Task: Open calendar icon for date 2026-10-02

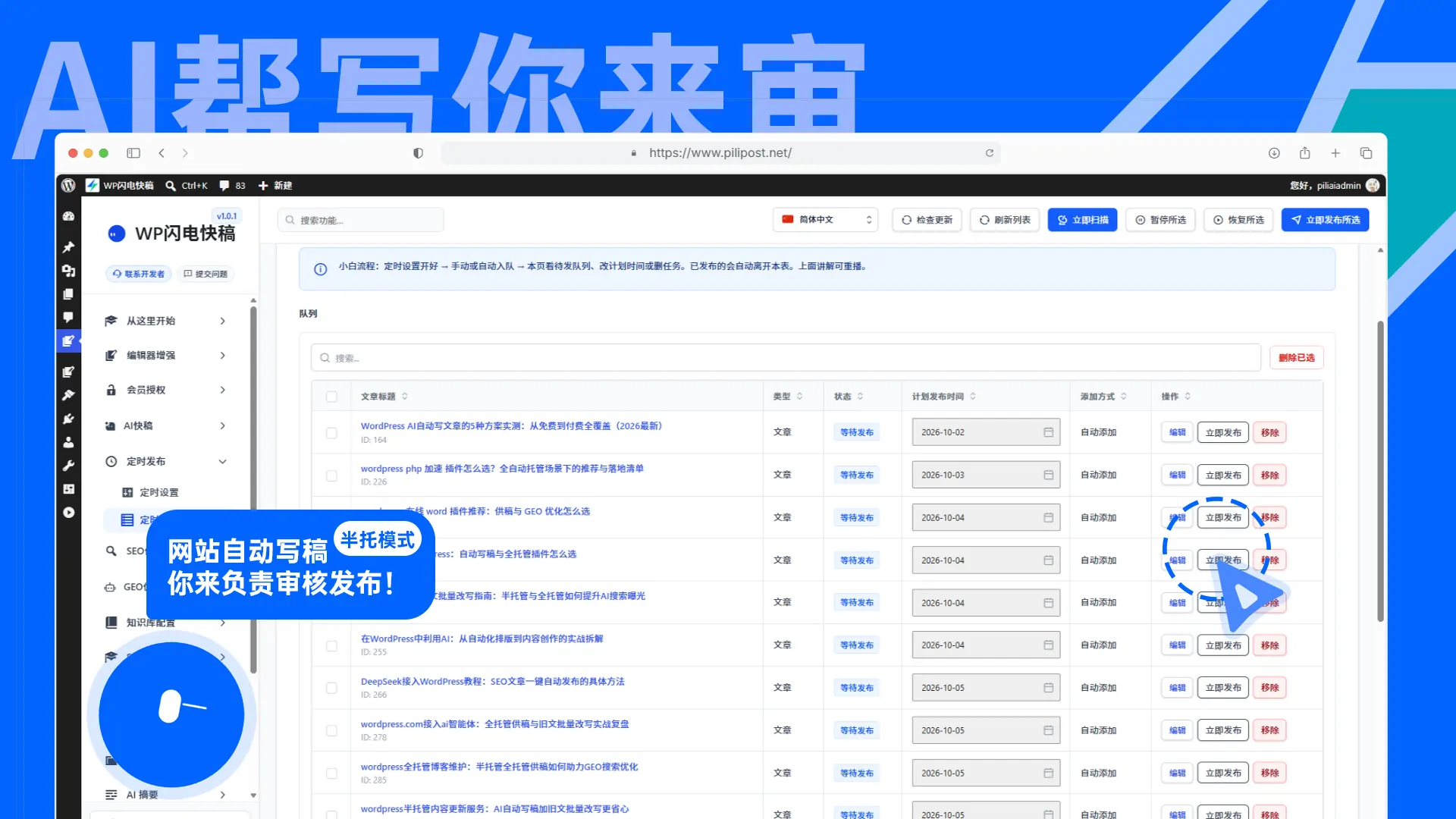Action: [1048, 432]
